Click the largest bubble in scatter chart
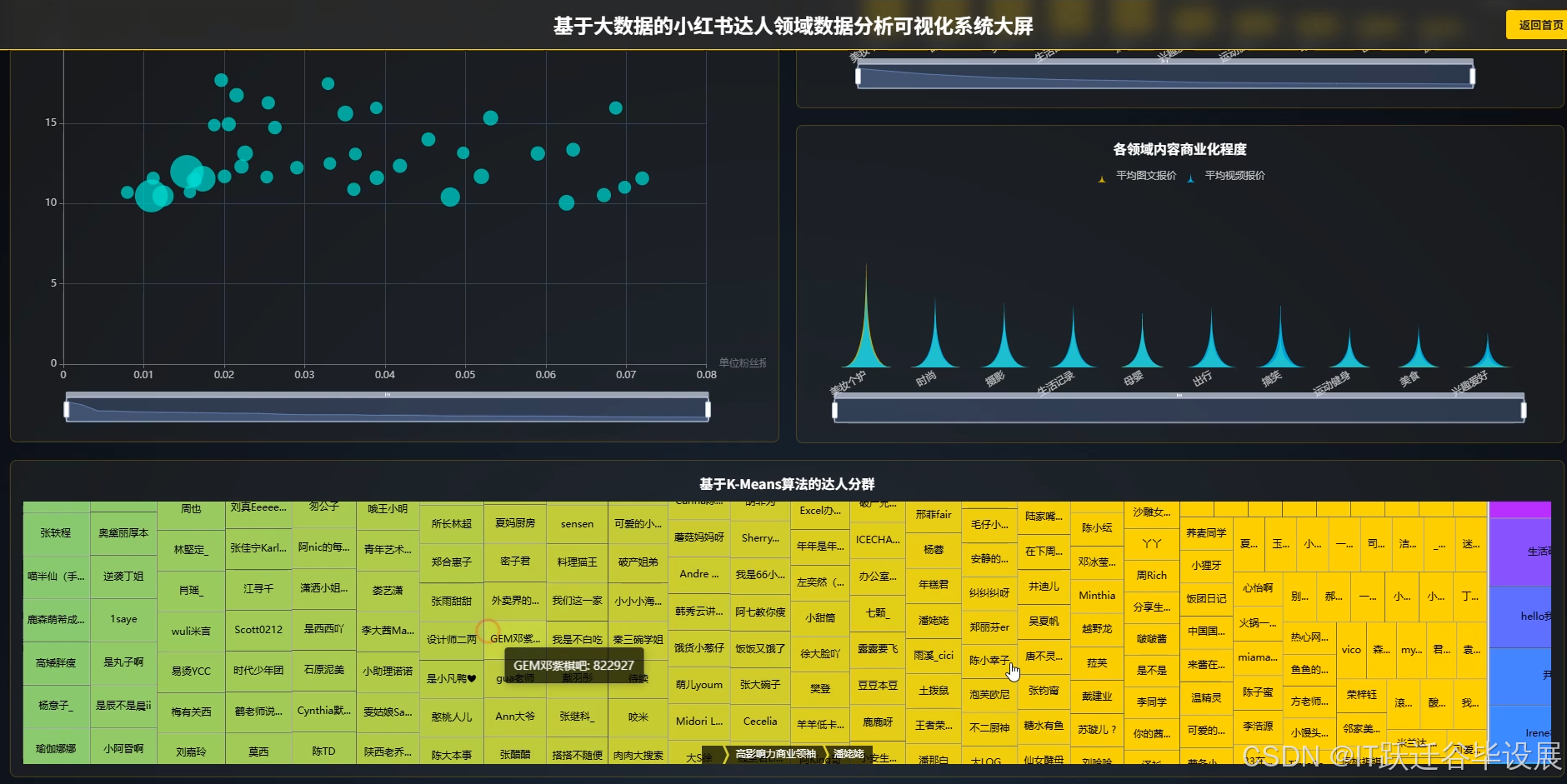1567x784 pixels. pyautogui.click(x=187, y=172)
